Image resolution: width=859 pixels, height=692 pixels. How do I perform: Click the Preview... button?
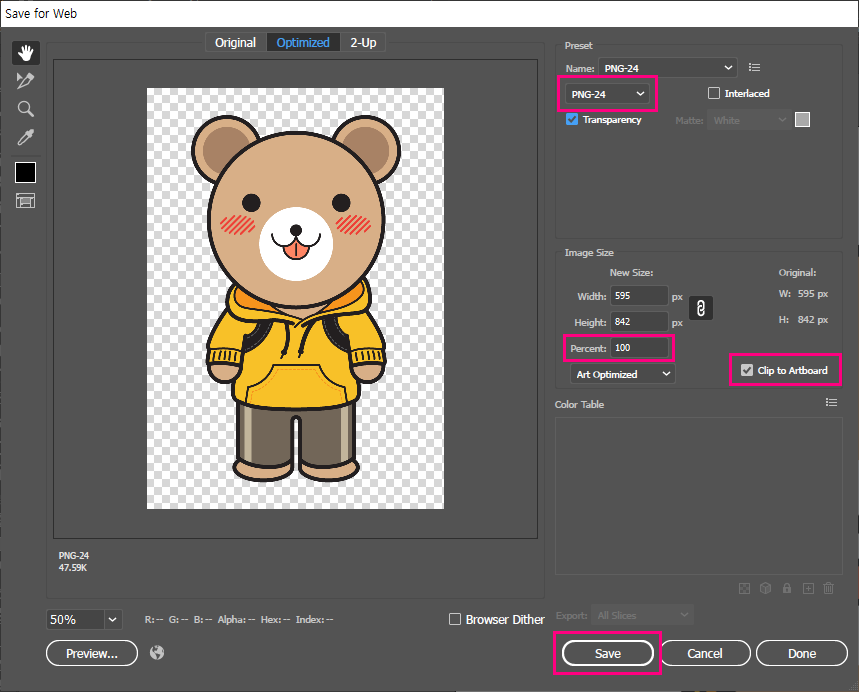pos(92,653)
